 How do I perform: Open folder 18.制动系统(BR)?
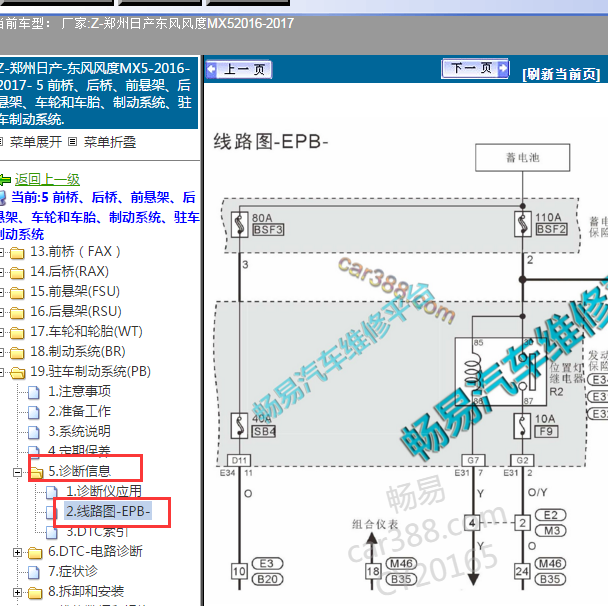click(x=78, y=352)
